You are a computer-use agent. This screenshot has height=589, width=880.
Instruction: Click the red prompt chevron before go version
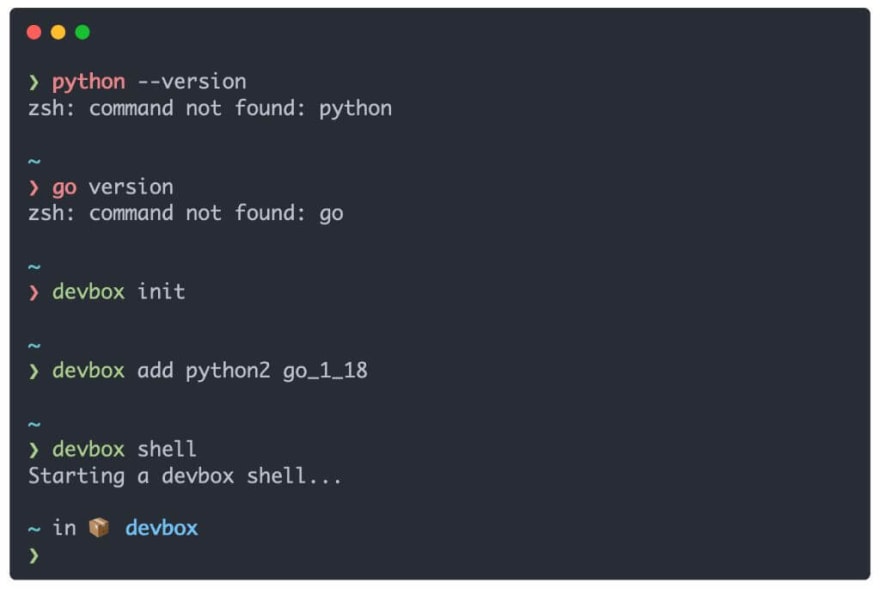(34, 188)
